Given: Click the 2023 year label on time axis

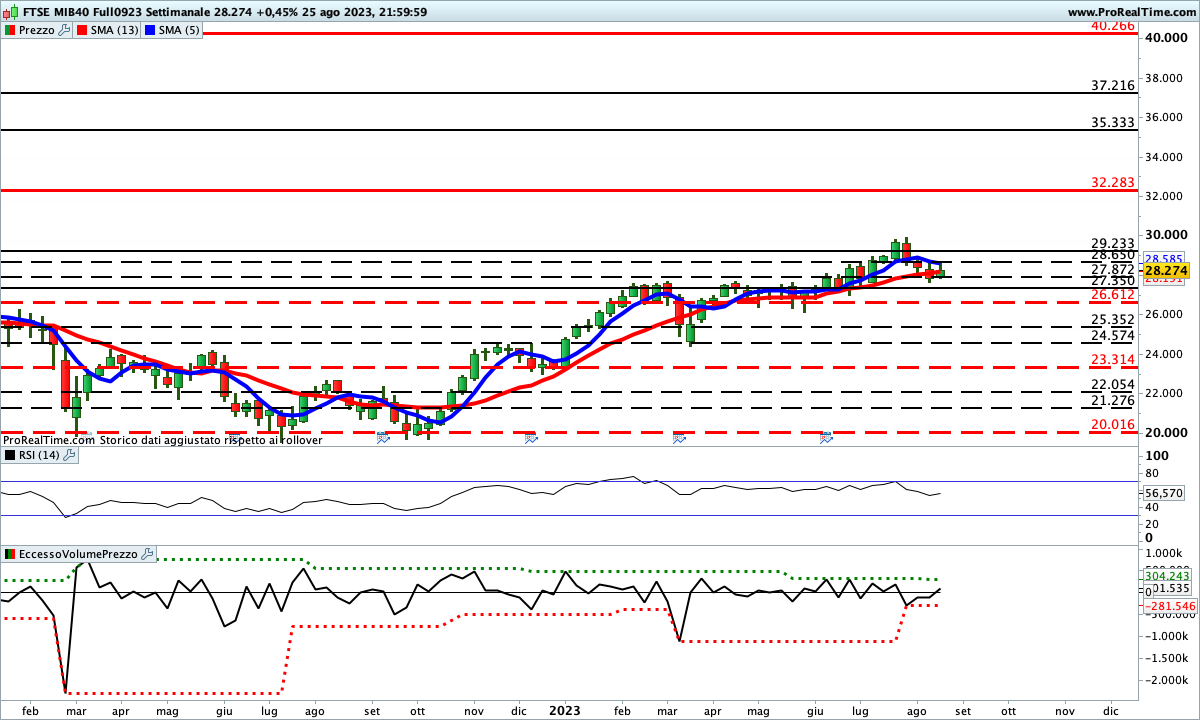Looking at the screenshot, I should click(565, 711).
